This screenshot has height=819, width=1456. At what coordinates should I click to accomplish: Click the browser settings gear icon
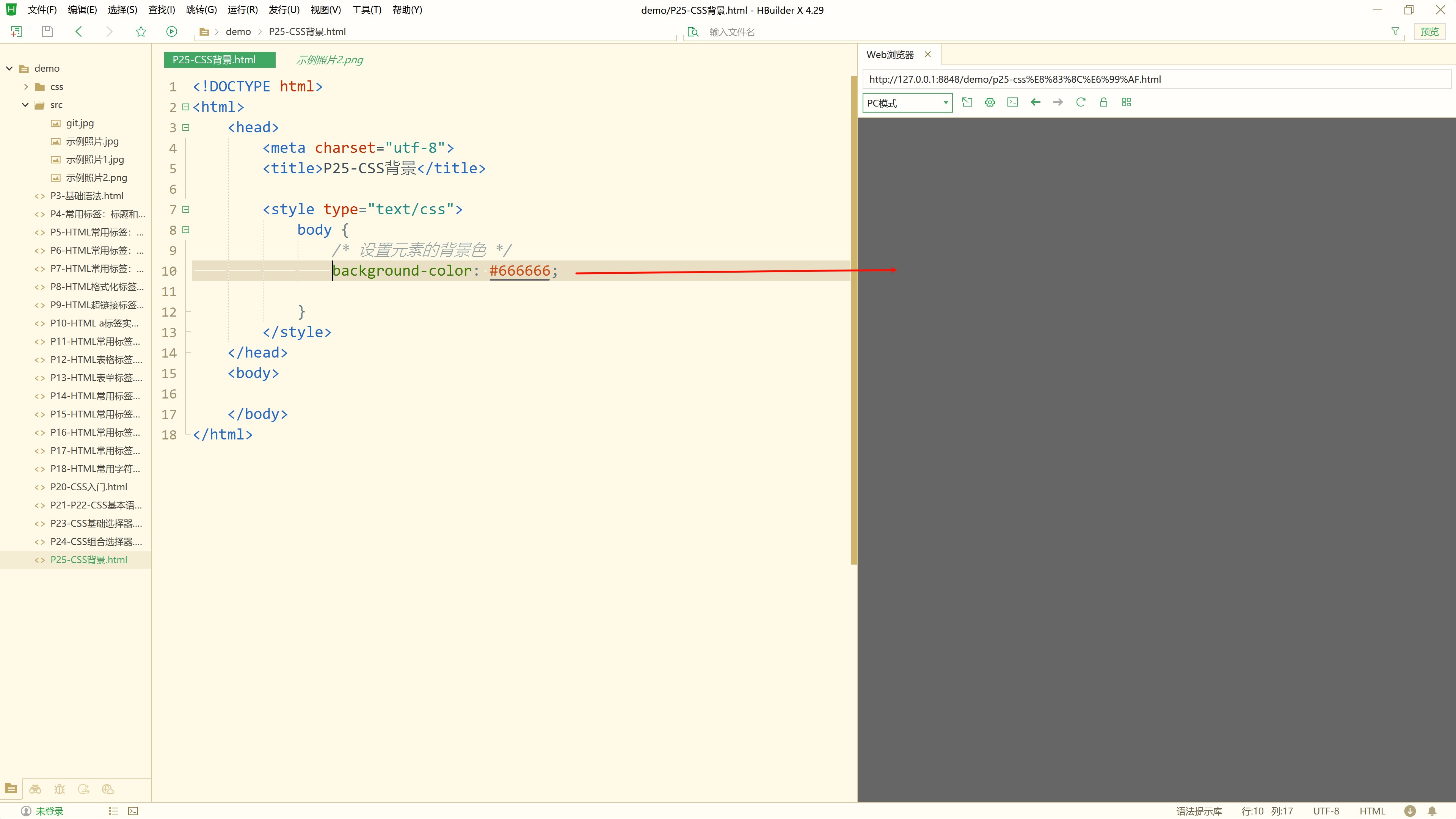pos(990,102)
